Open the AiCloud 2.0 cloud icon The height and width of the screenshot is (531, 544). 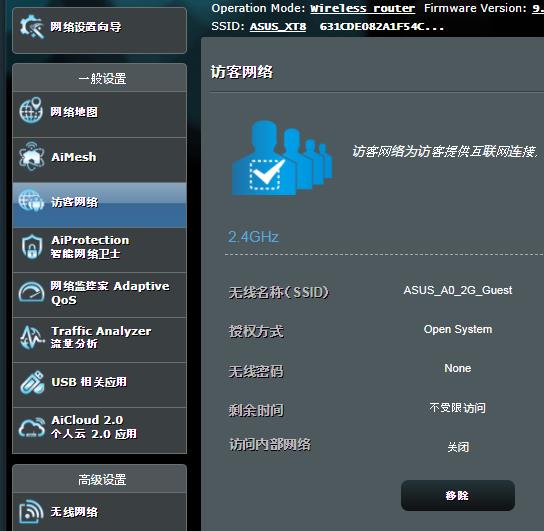coord(32,428)
